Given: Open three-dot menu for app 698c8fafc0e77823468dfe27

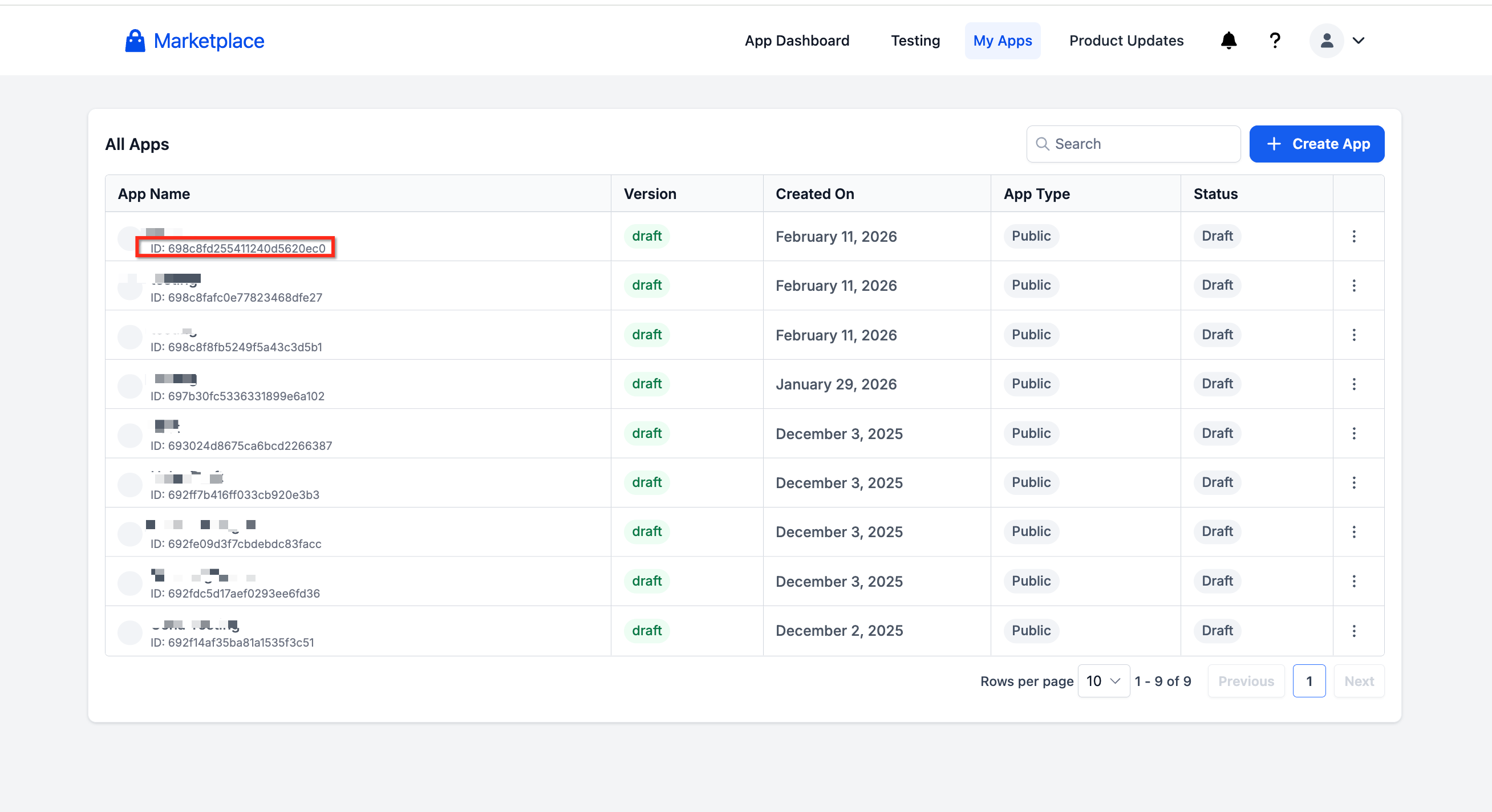Looking at the screenshot, I should click(x=1353, y=286).
